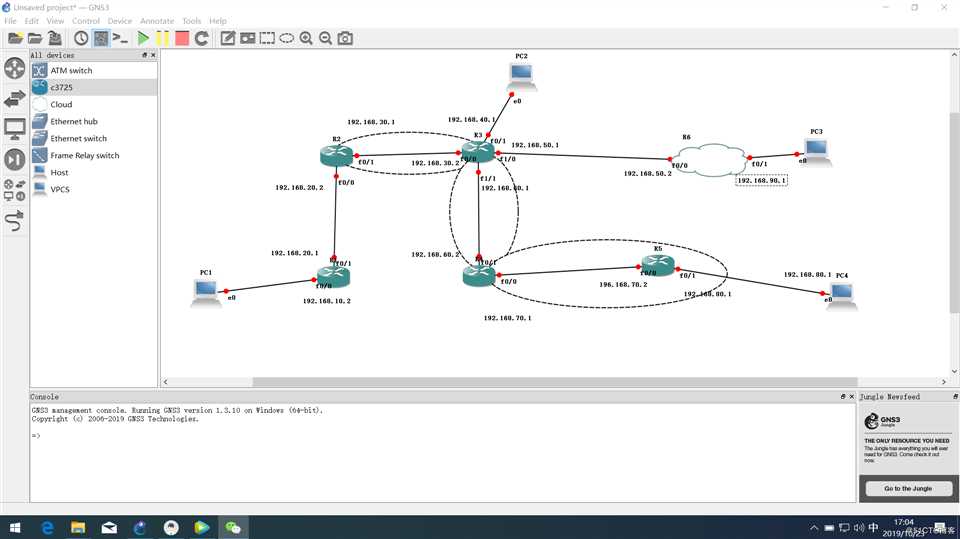This screenshot has width=960, height=539.
Task: Click the R6 cloud node
Action: (709, 160)
